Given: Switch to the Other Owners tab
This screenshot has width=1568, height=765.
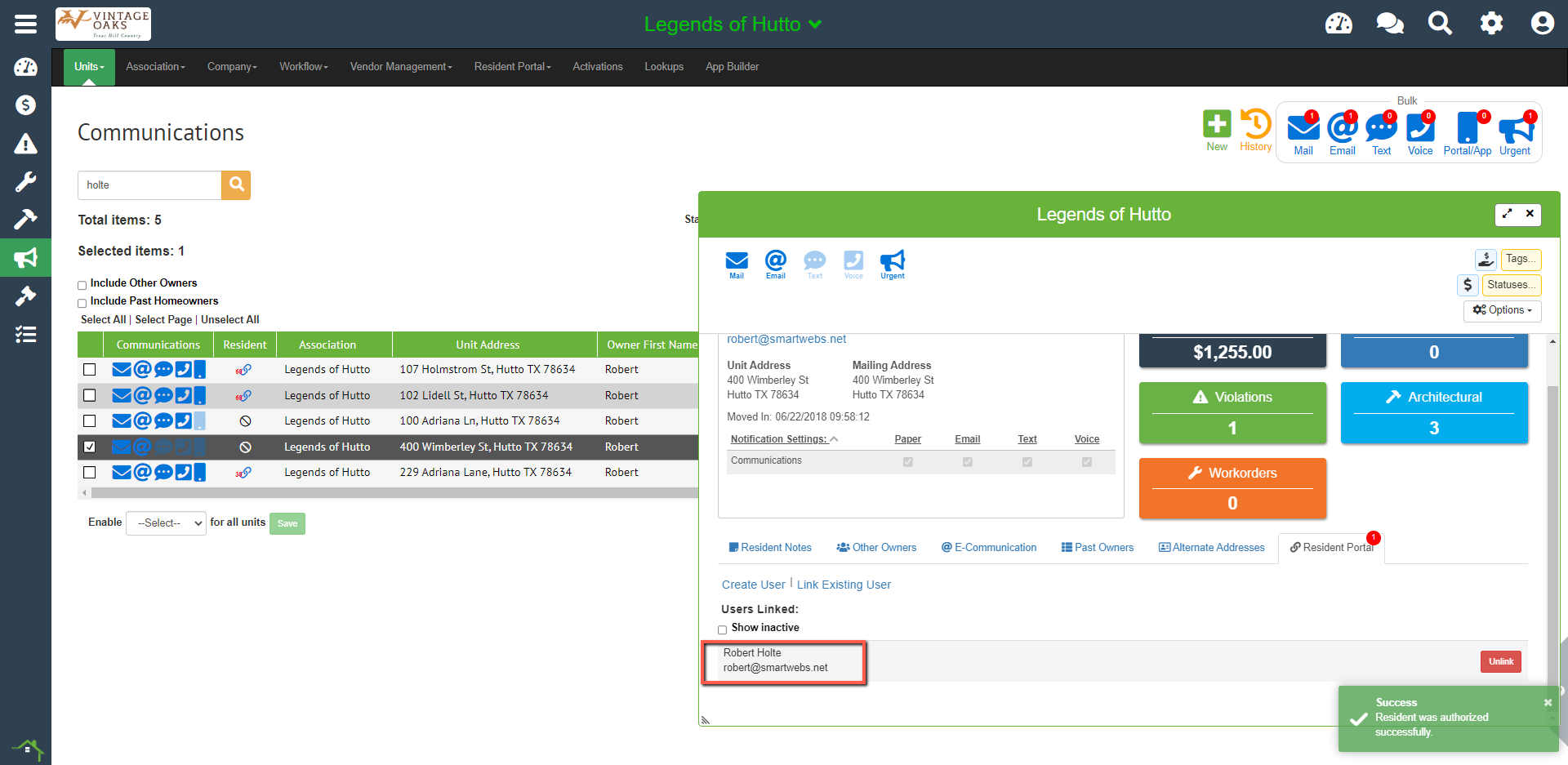Looking at the screenshot, I should tap(876, 548).
